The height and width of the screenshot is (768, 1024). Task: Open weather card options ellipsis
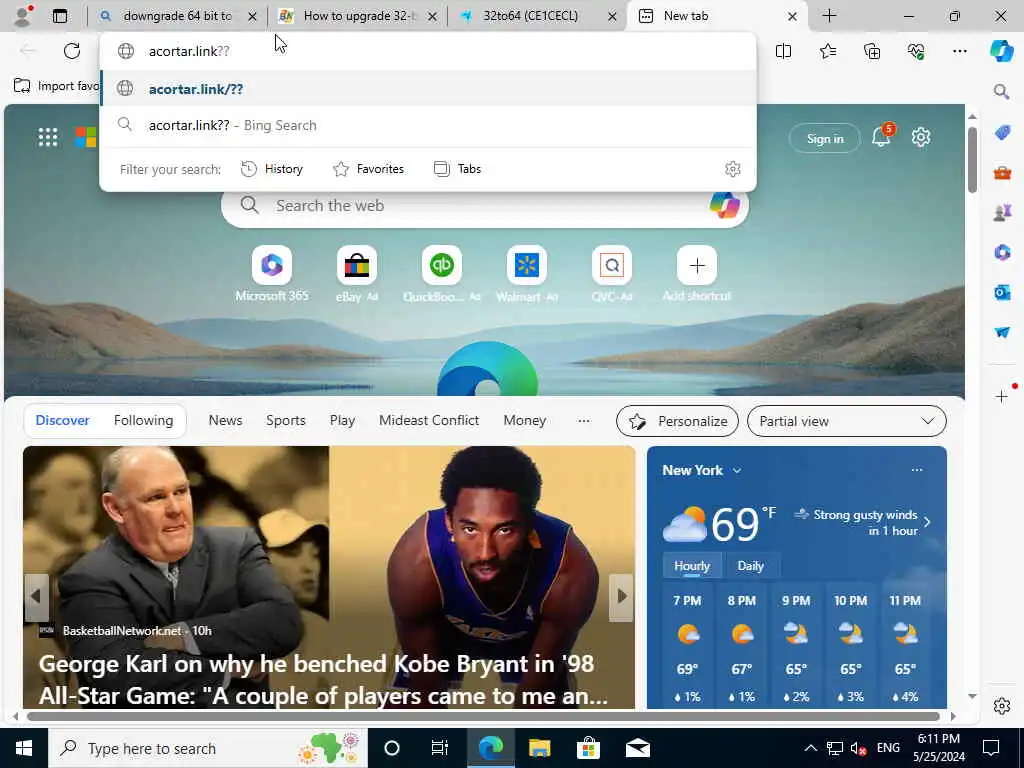[x=917, y=470]
